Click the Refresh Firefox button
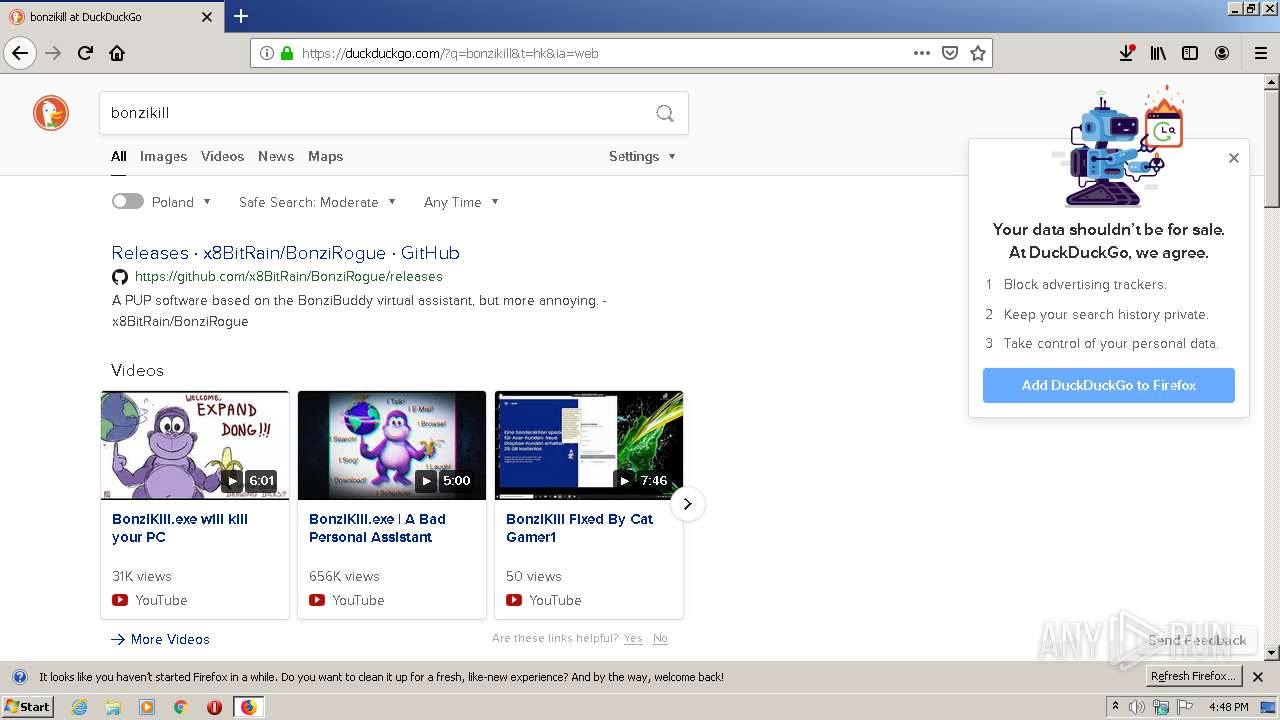Viewport: 1280px width, 720px height. [1193, 677]
